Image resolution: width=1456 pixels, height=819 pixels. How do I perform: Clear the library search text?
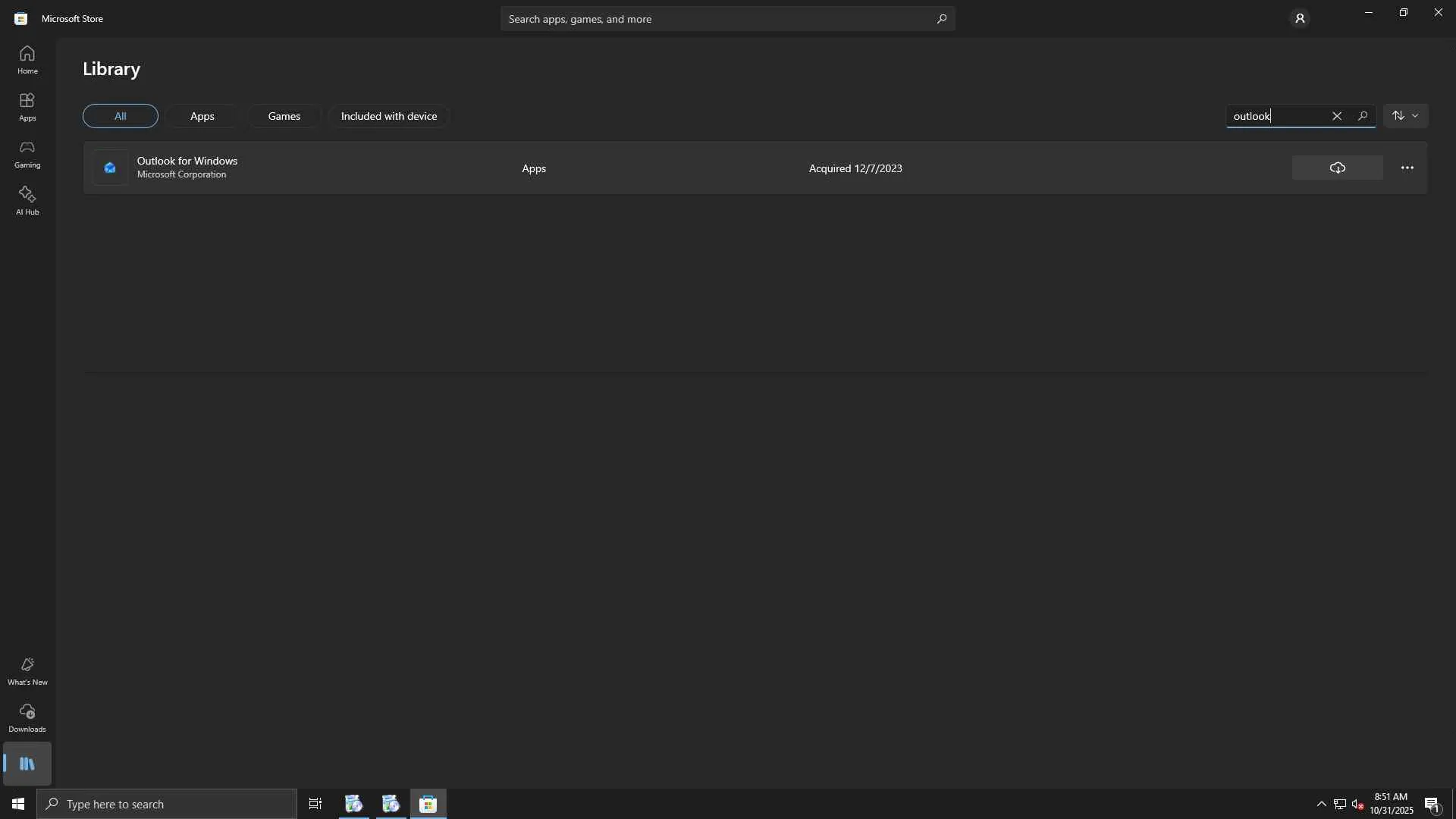click(x=1336, y=116)
